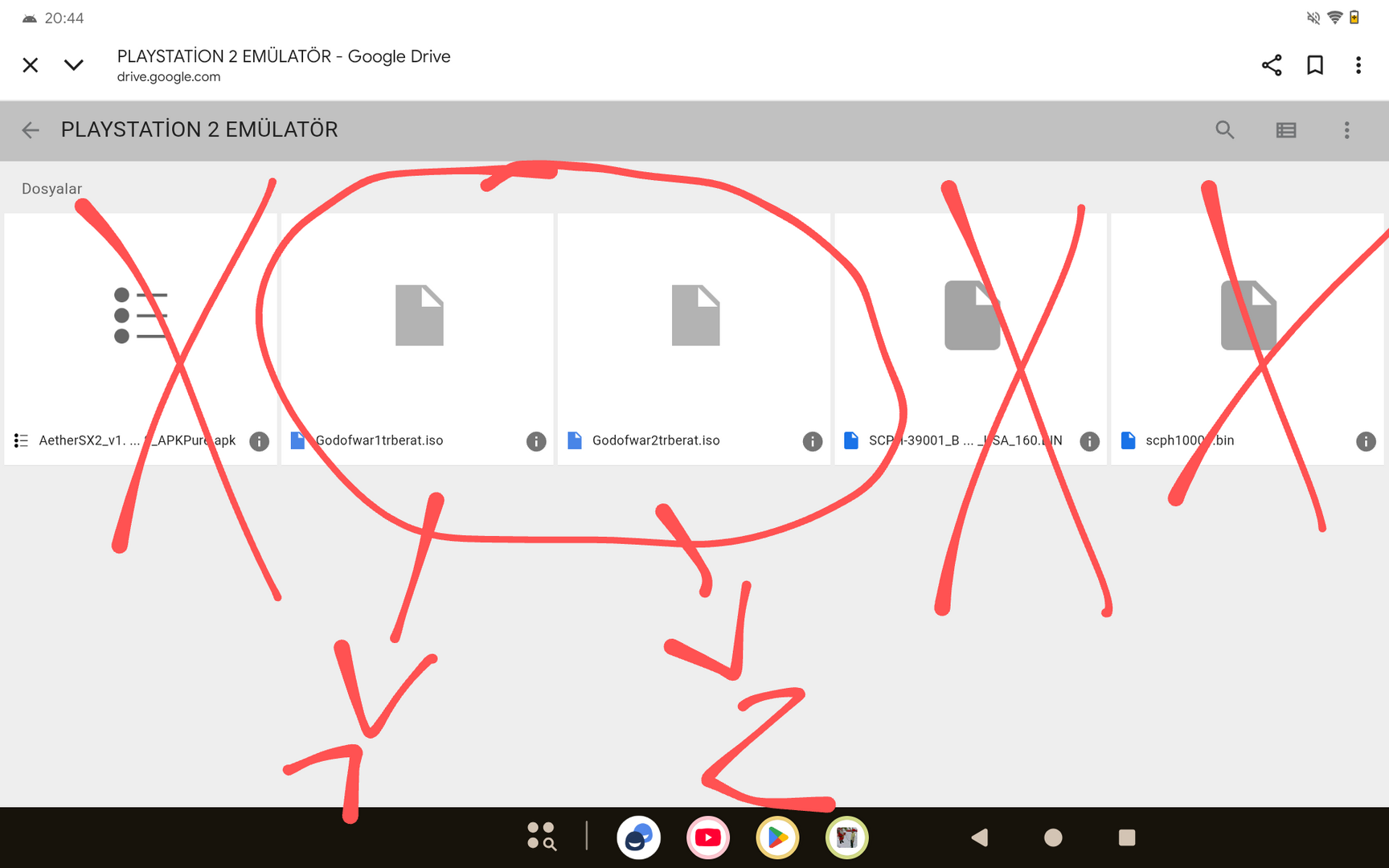Screen dimensions: 1389x868
Task: Click the blue file icon beside Godofwar2trberat.iso
Action: click(x=575, y=440)
